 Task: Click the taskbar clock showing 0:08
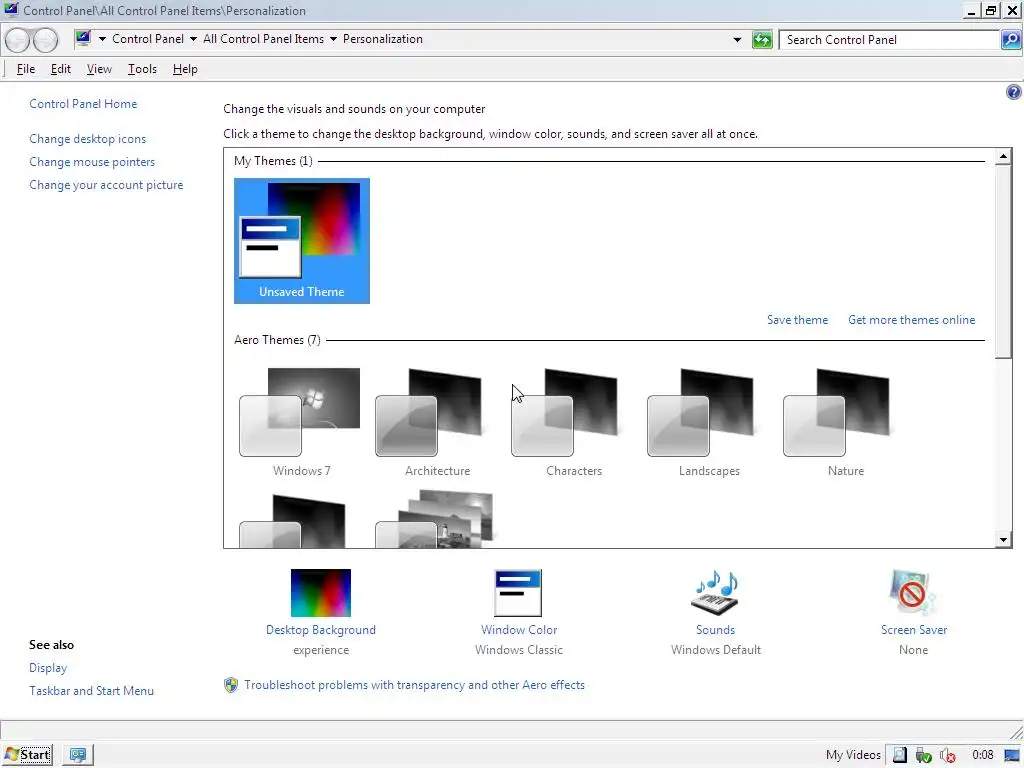[x=982, y=756]
